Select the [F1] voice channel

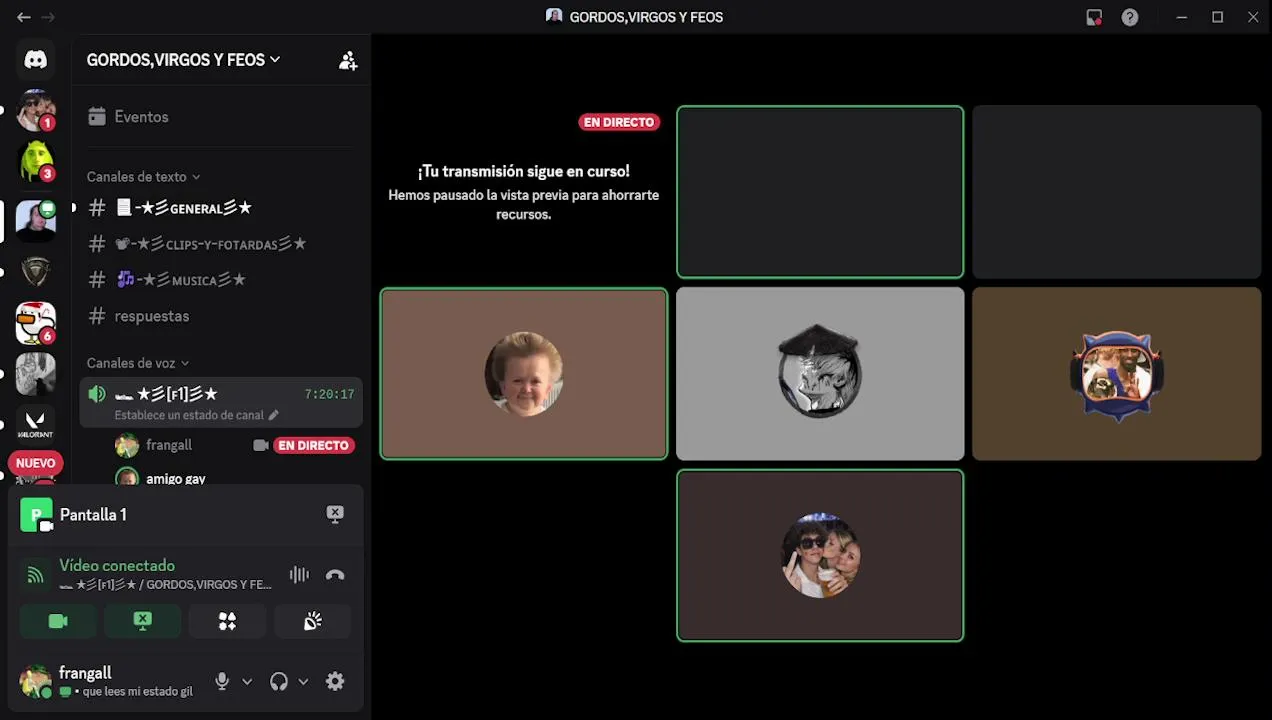(220, 403)
